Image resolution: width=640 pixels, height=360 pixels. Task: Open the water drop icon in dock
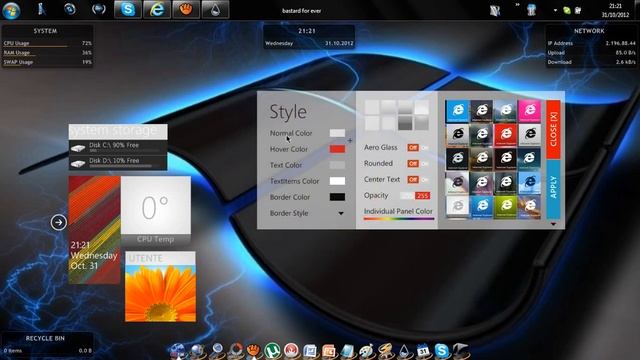pos(404,351)
